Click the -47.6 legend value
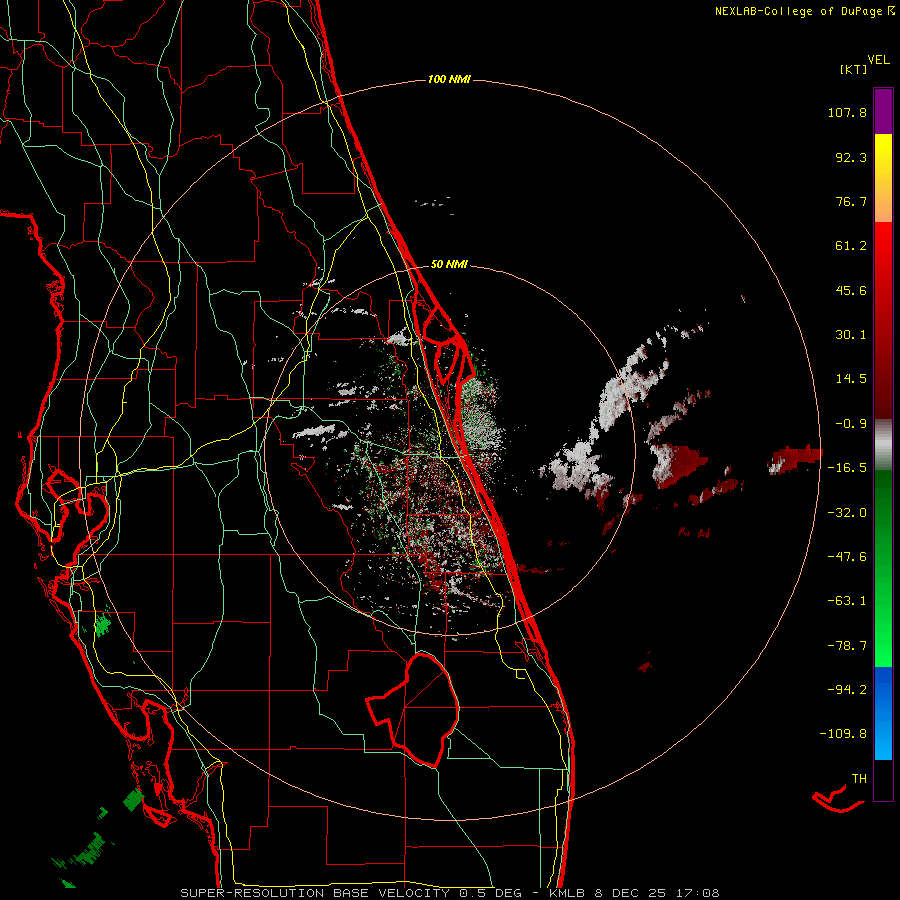 (x=847, y=557)
